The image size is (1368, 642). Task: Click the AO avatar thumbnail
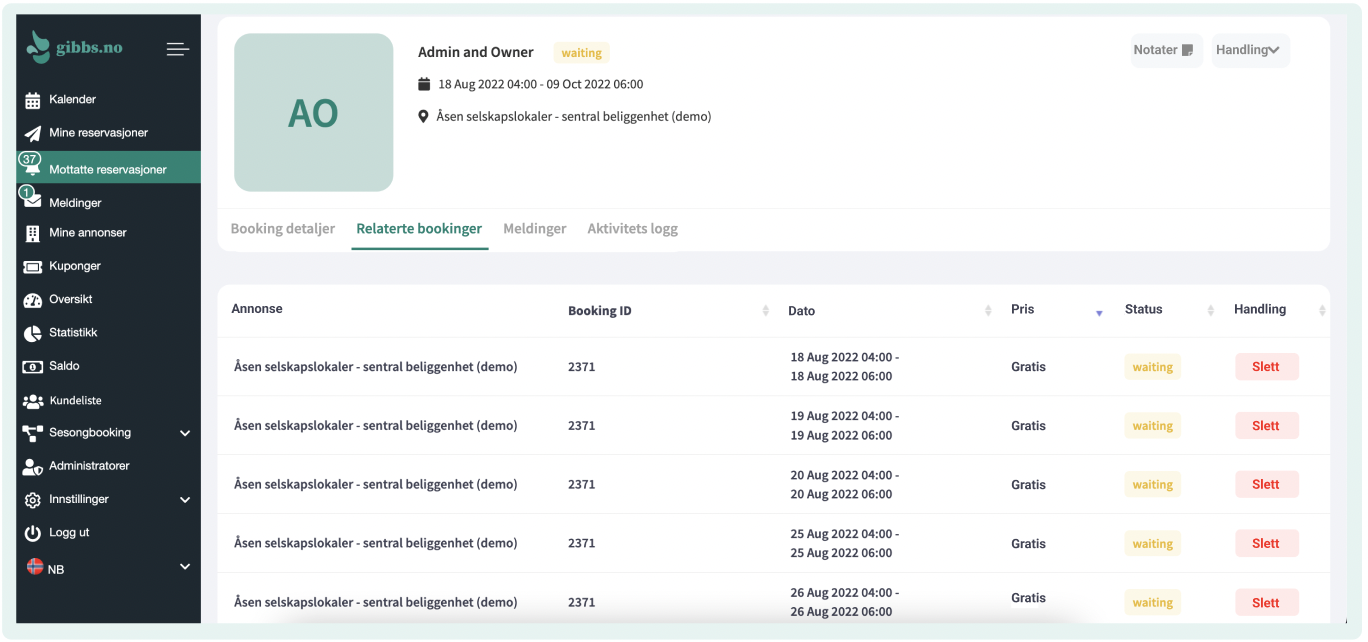coord(313,112)
